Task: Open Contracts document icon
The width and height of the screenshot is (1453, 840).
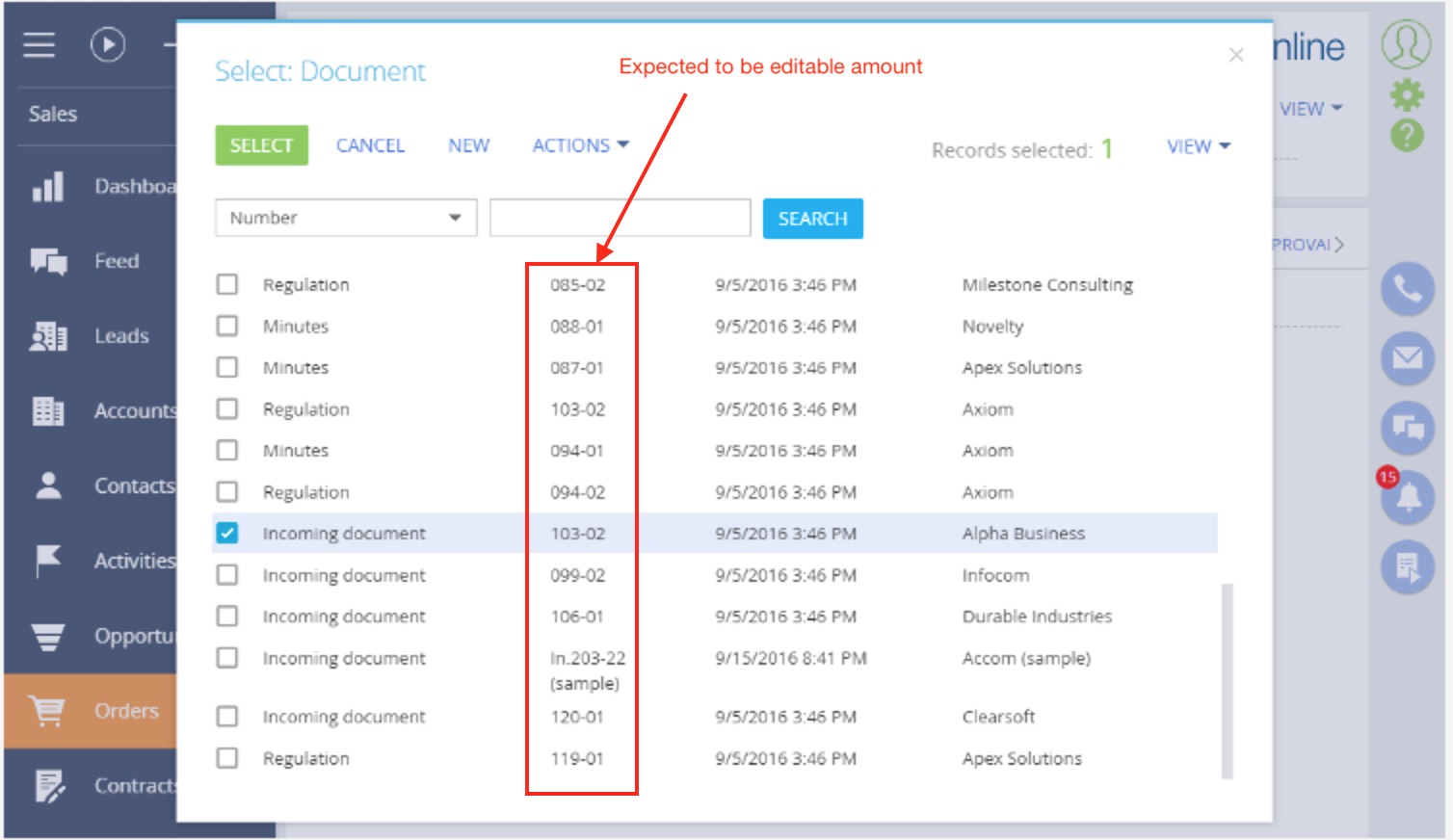Action: click(50, 786)
